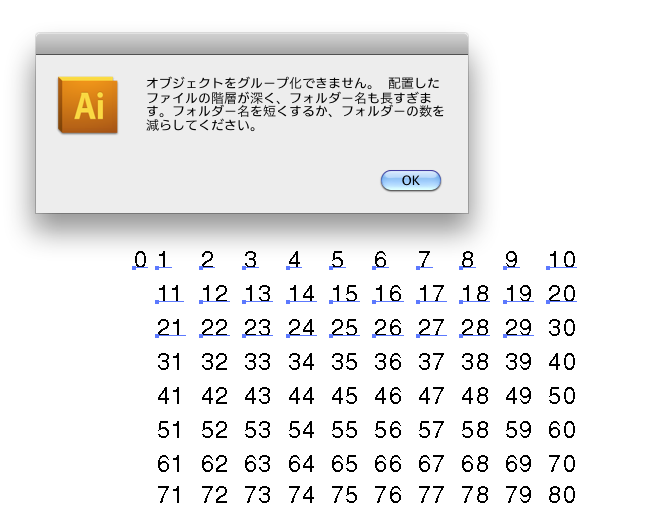The width and height of the screenshot is (650, 514).
Task: Click the number "18"
Action: pos(475,294)
